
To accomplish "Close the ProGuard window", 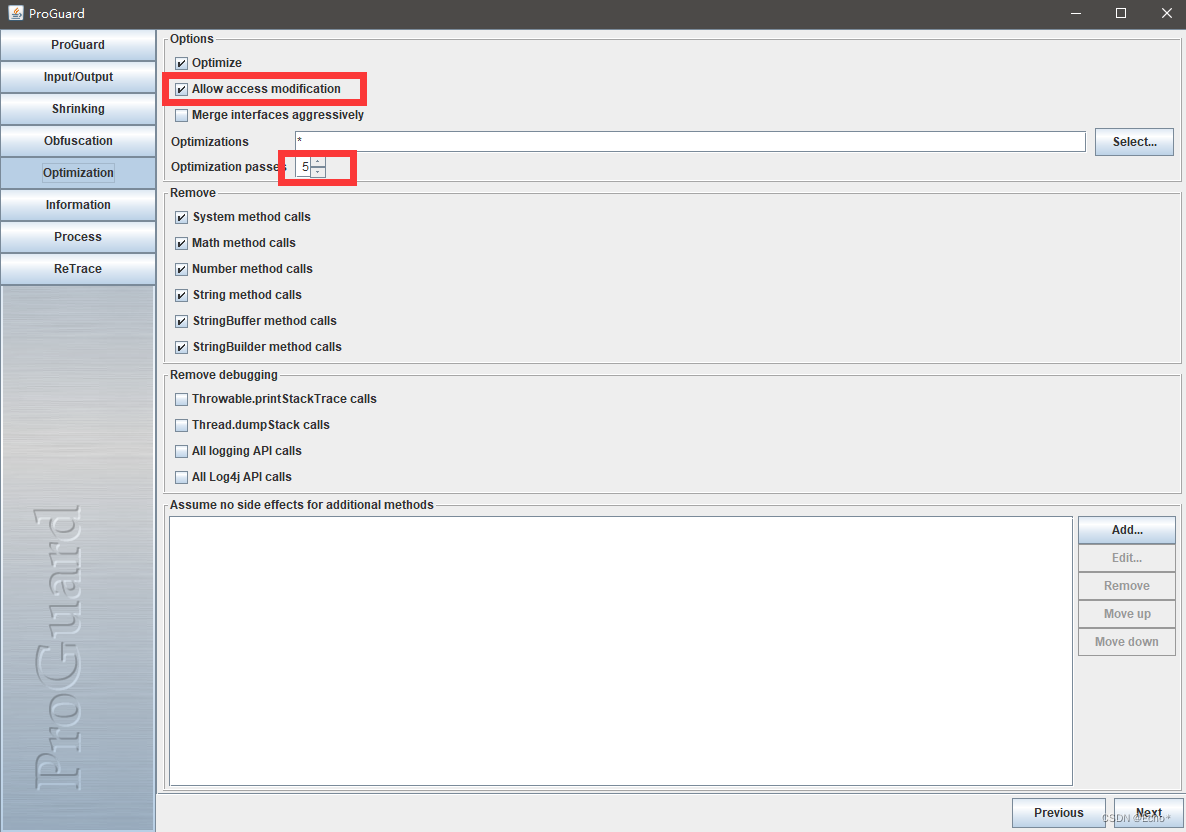I will click(x=1166, y=14).
